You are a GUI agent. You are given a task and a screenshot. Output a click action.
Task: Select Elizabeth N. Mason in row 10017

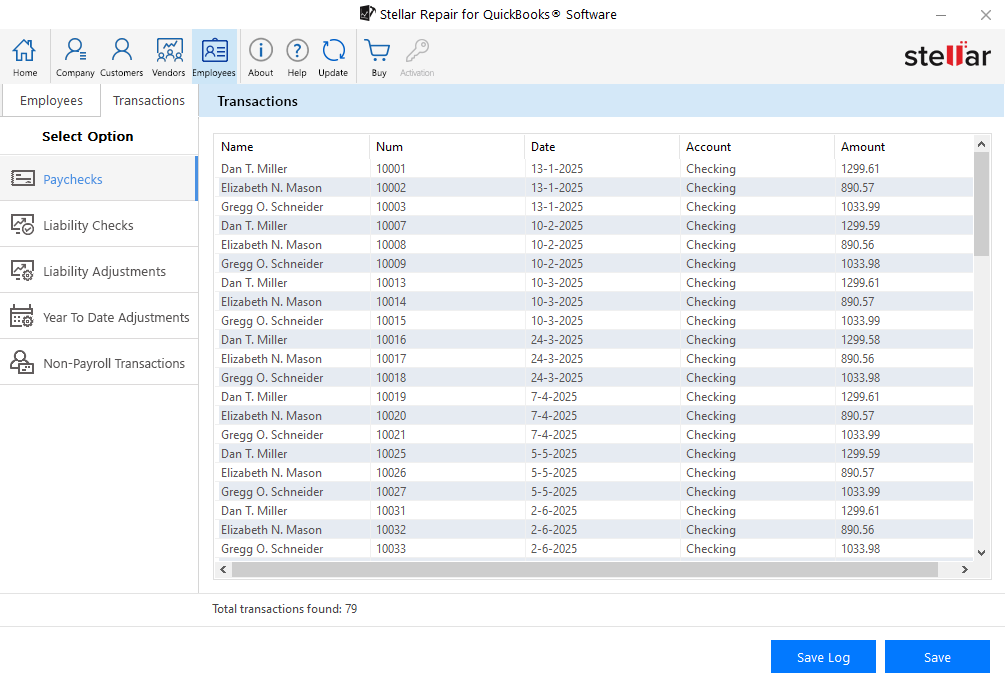(272, 359)
